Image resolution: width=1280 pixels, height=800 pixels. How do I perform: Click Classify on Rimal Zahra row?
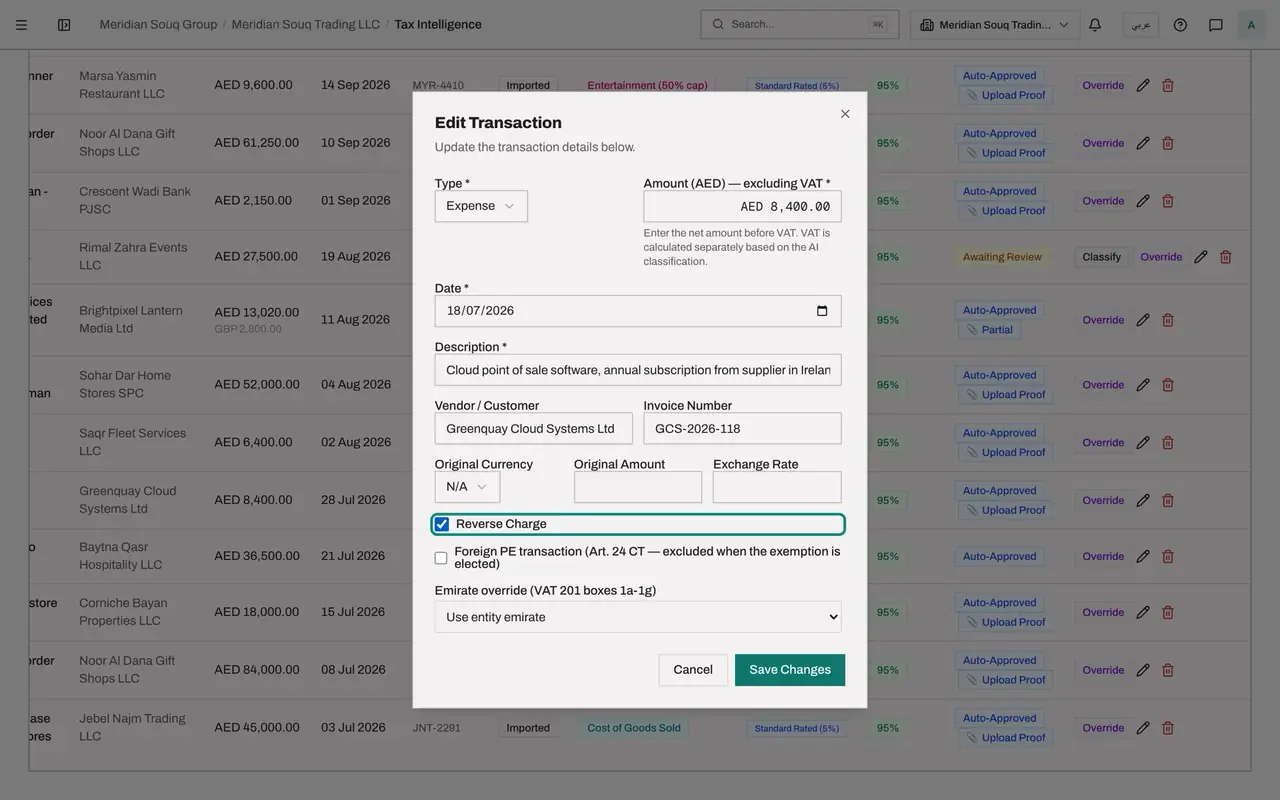pos(1102,257)
